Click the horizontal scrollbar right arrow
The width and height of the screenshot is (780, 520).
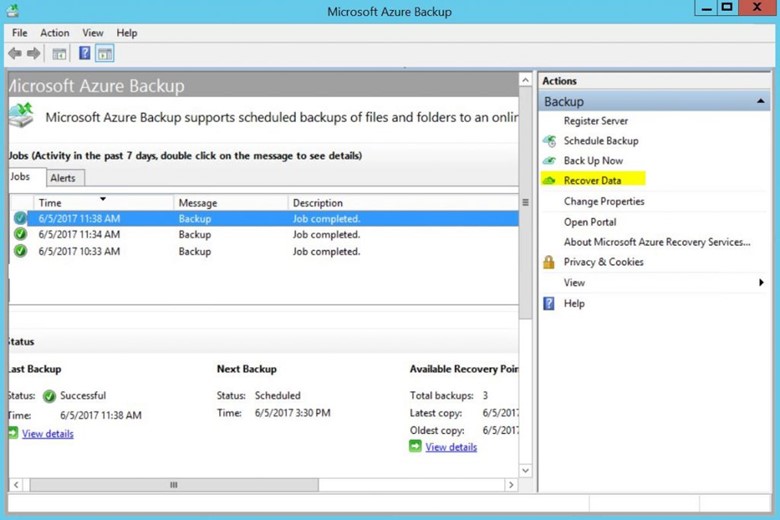pyautogui.click(x=511, y=485)
